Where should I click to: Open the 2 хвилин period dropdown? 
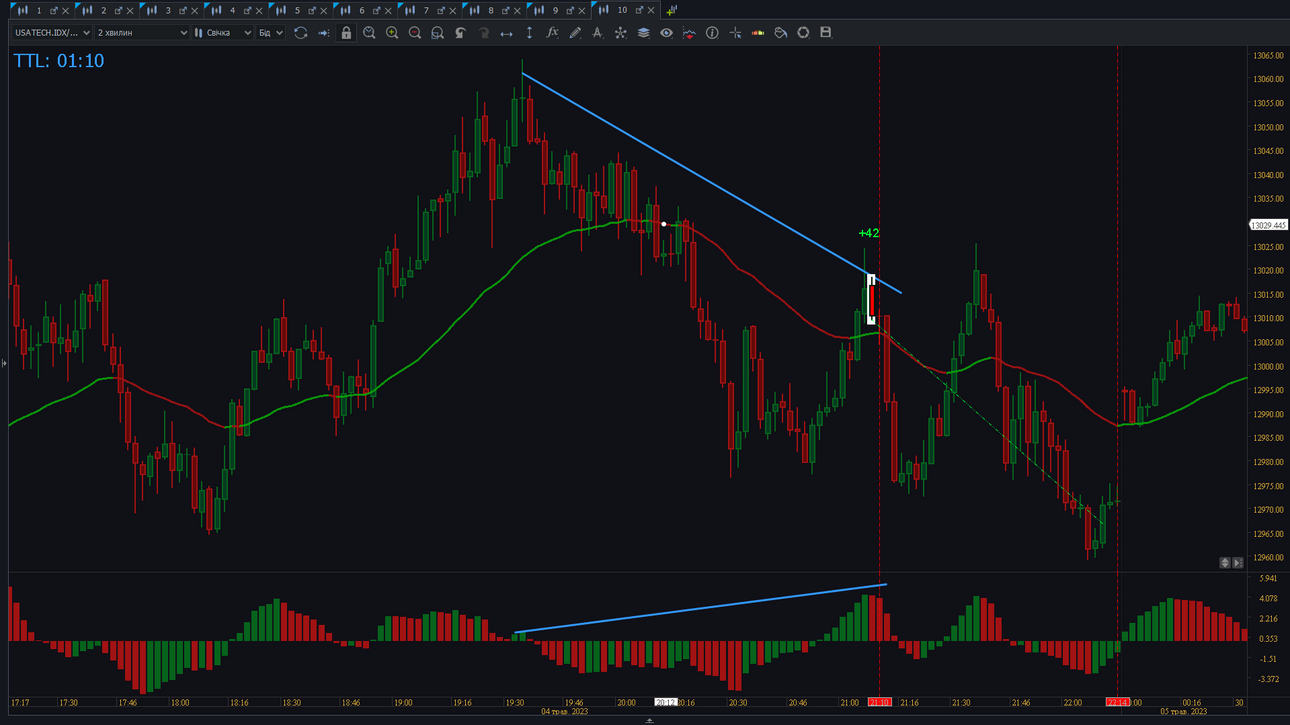click(142, 33)
